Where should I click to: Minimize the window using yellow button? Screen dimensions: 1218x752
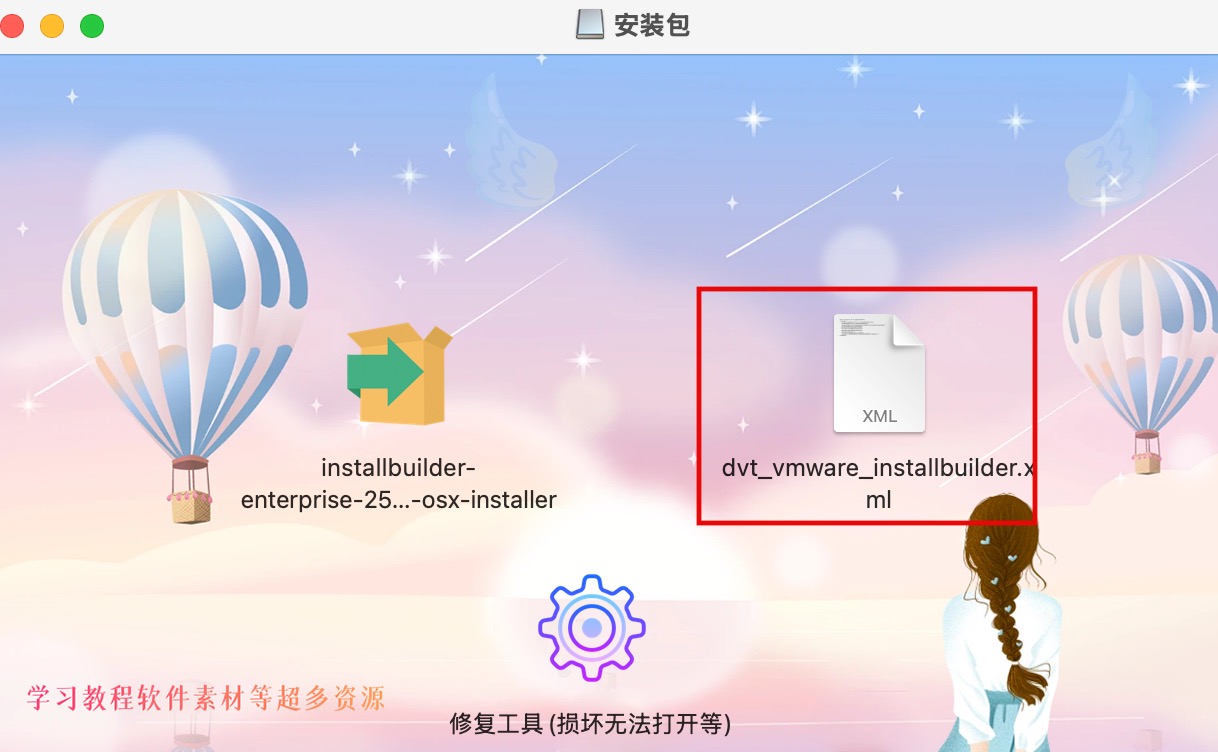tap(52, 26)
